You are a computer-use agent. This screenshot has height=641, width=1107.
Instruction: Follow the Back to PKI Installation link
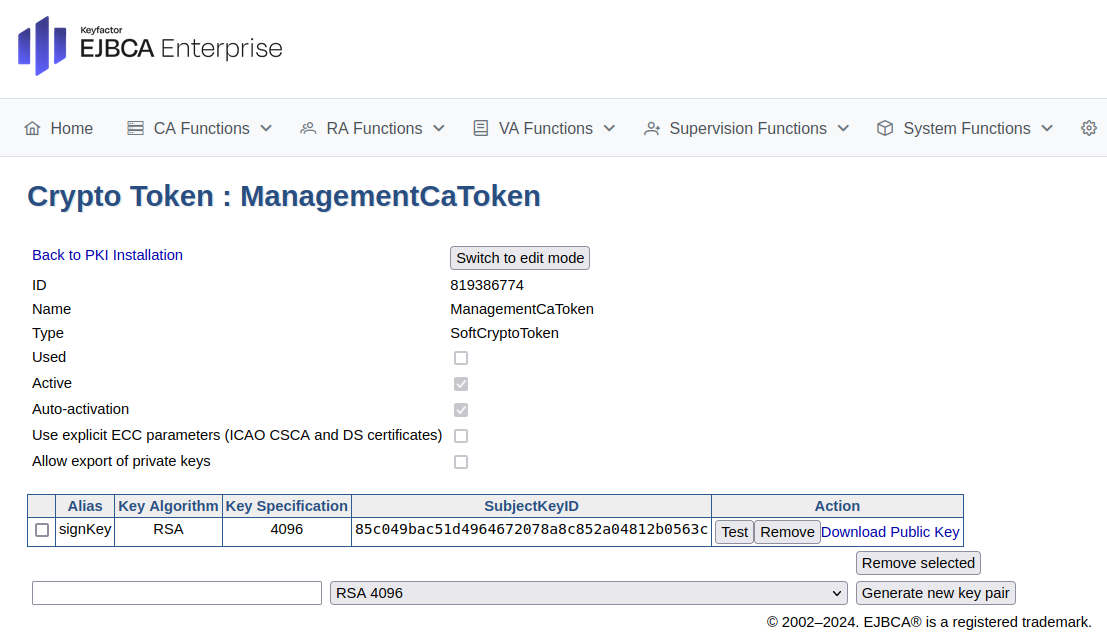point(107,255)
